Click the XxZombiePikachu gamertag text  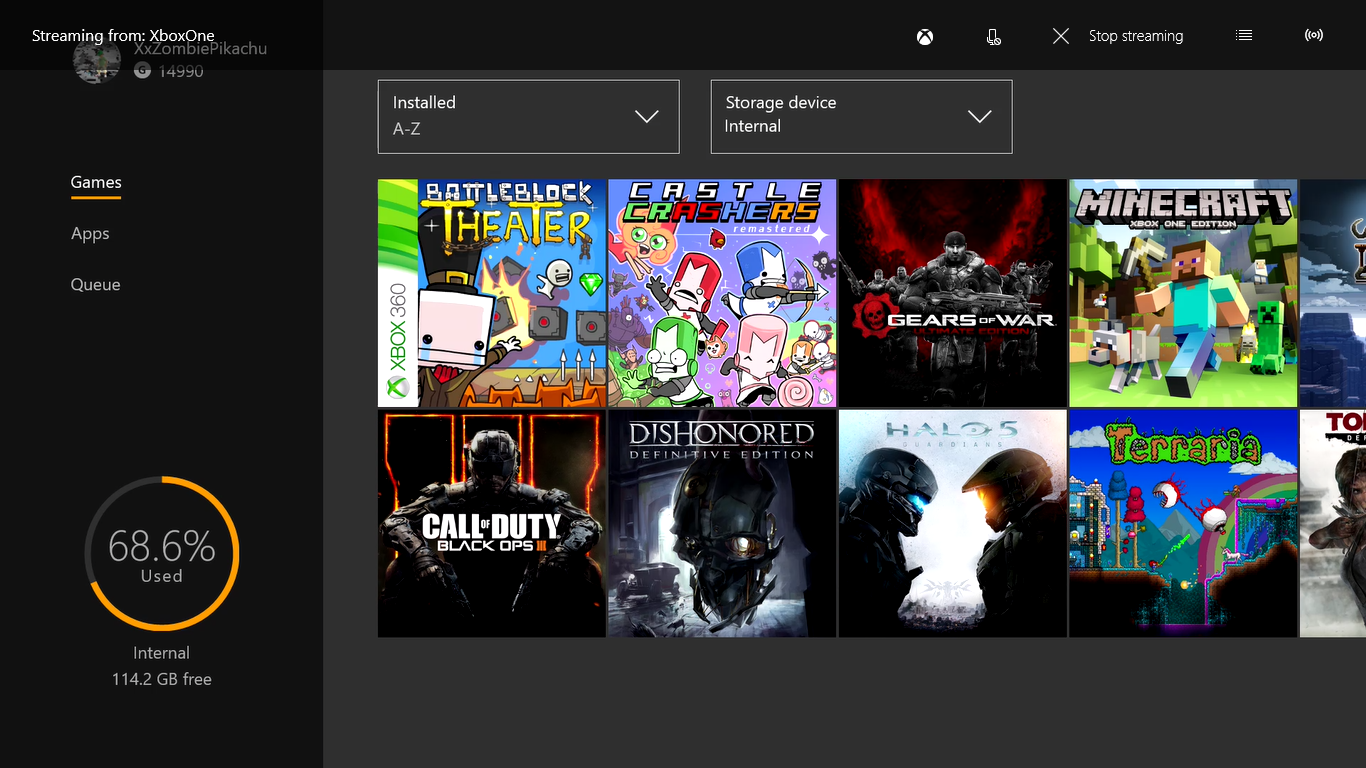click(x=200, y=48)
